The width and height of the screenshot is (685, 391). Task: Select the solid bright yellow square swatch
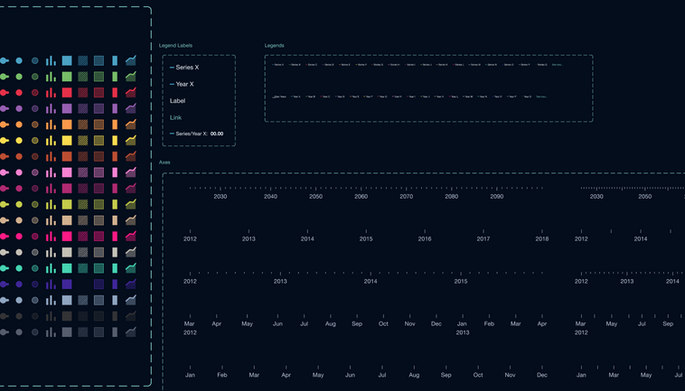(x=67, y=141)
